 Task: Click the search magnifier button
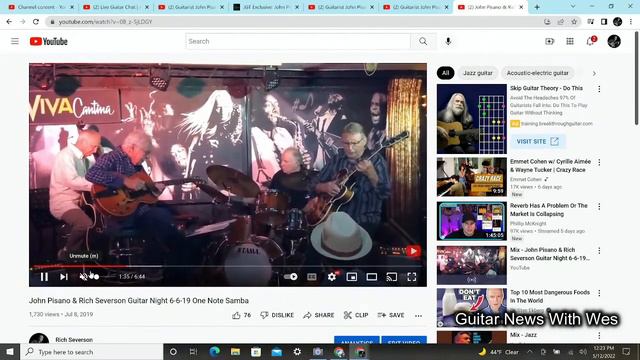click(423, 41)
